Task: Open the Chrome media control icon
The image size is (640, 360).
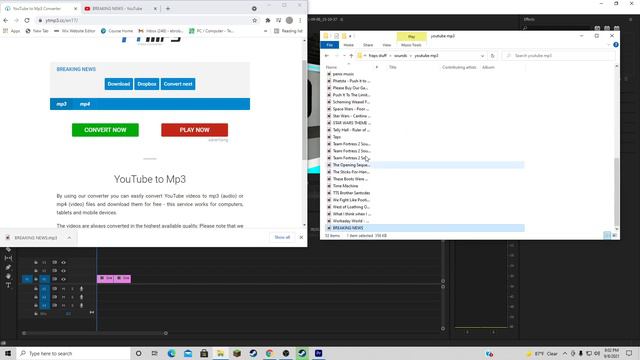Action: pyautogui.click(x=278, y=20)
